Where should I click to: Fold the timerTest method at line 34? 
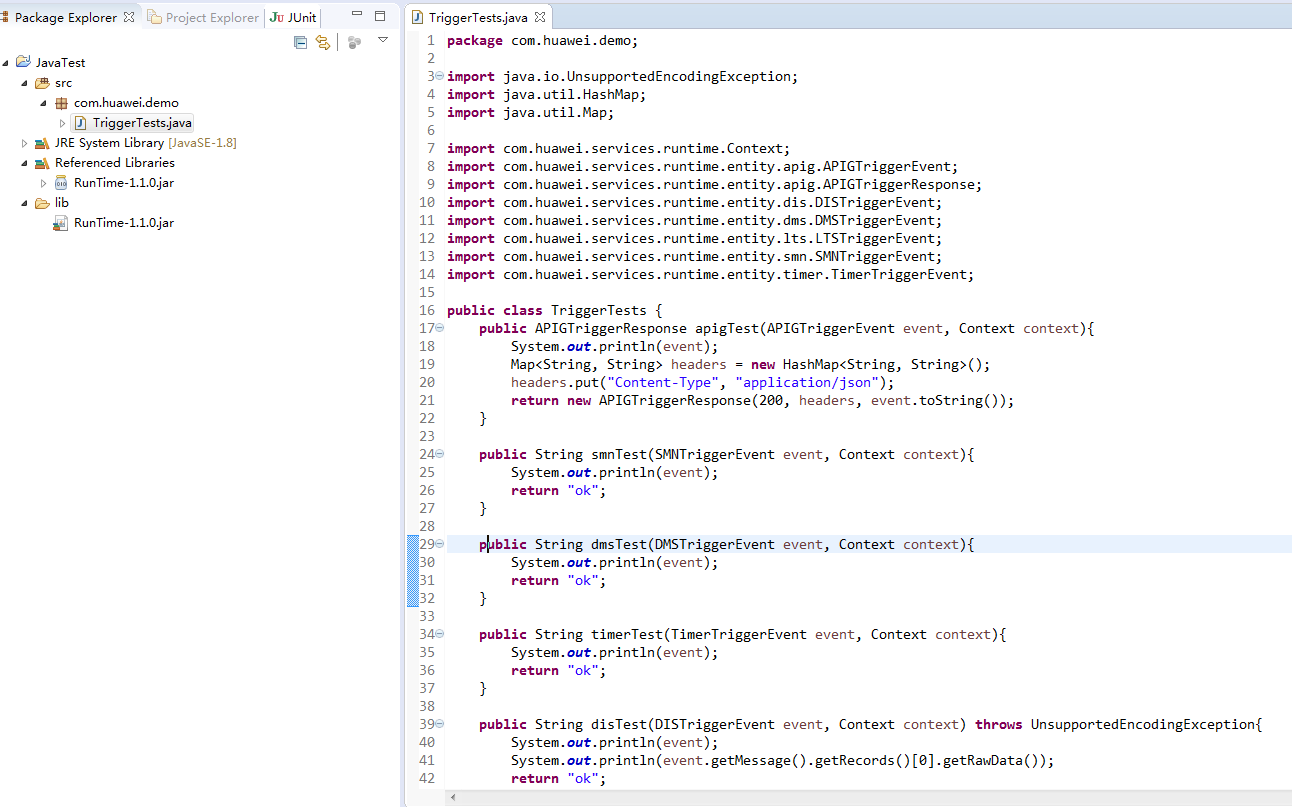pyautogui.click(x=439, y=635)
